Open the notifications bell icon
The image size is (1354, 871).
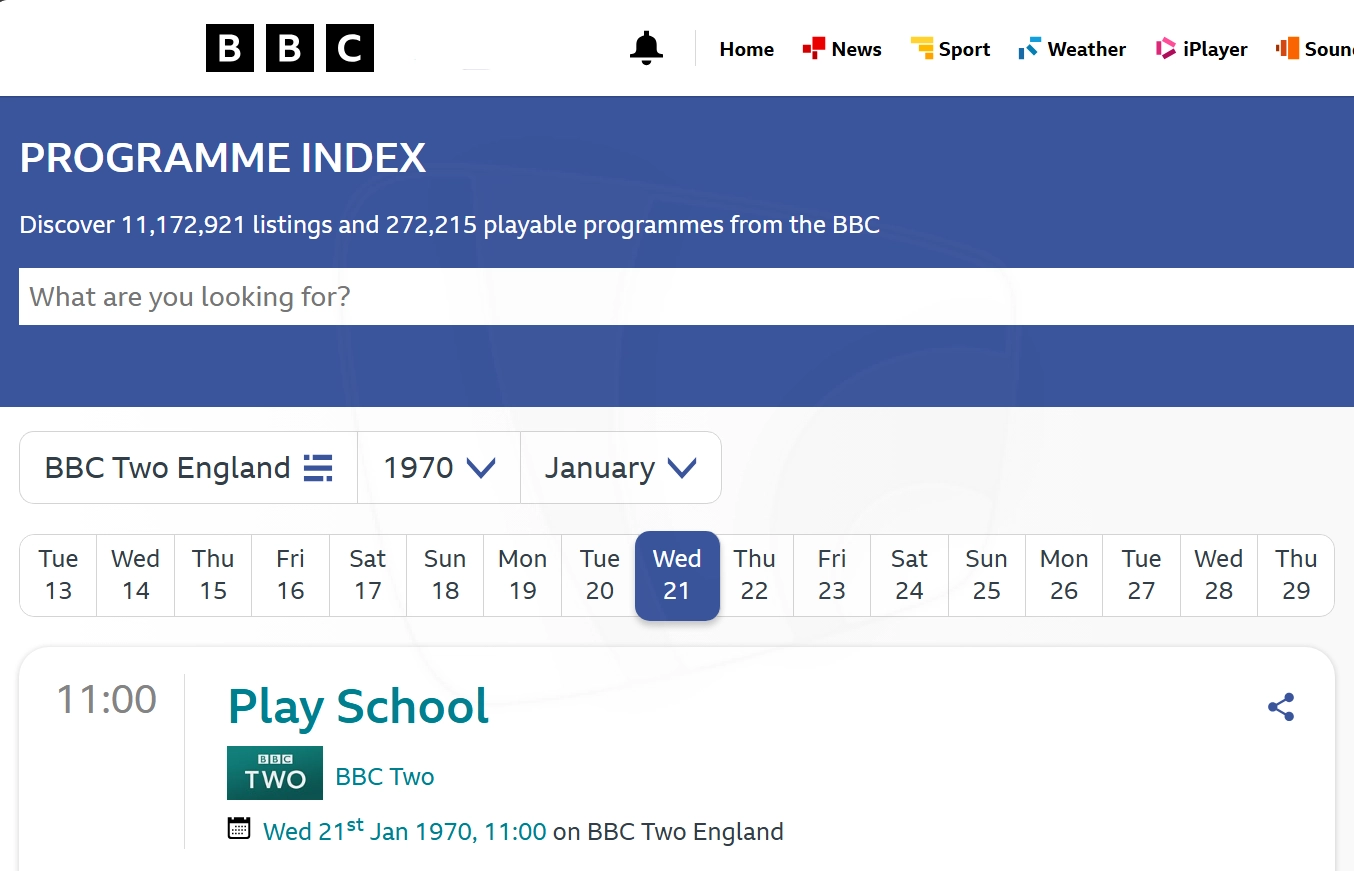tap(646, 48)
